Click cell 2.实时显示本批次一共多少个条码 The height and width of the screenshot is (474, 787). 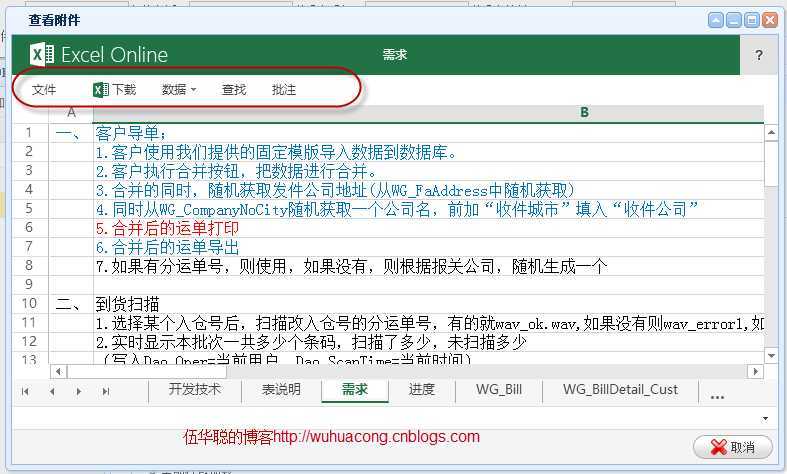(311, 342)
